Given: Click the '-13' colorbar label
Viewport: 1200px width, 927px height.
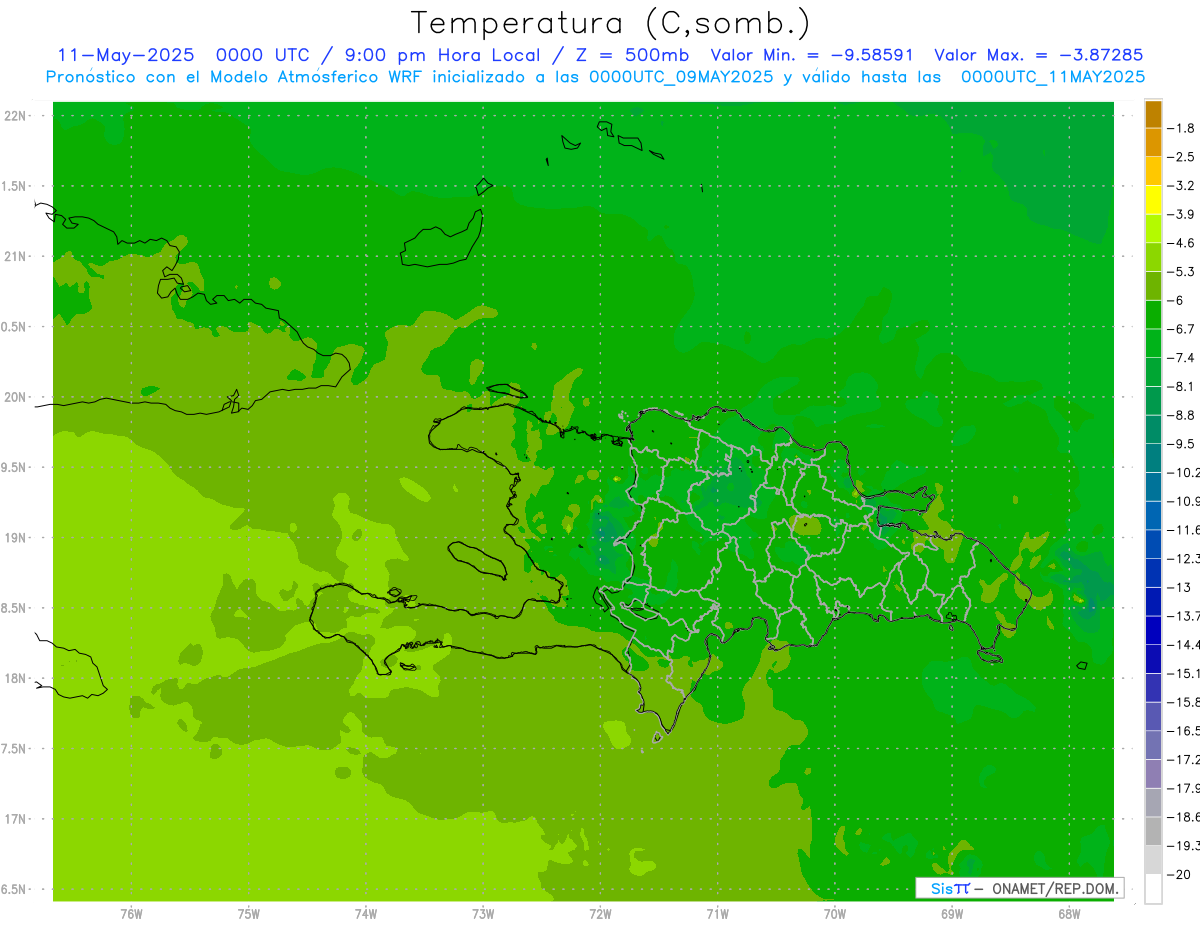Looking at the screenshot, I should click(x=1179, y=587).
